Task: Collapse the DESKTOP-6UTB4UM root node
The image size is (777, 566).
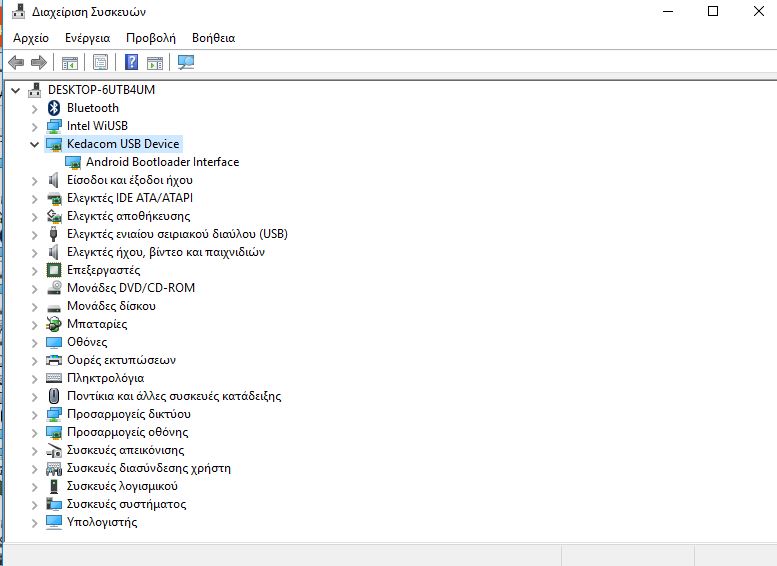Action: pos(15,90)
